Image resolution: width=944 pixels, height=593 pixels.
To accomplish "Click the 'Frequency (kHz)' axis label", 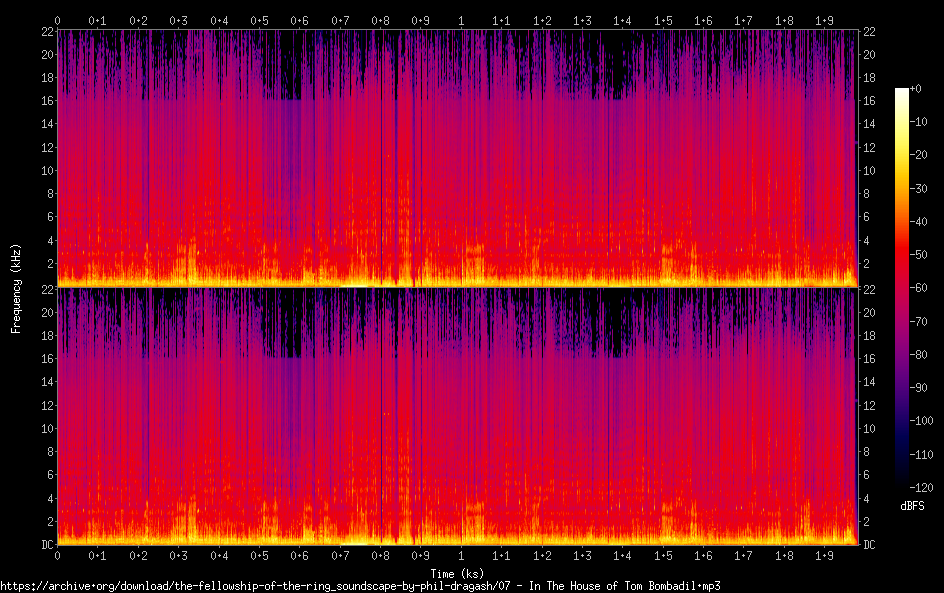I will pyautogui.click(x=16, y=288).
